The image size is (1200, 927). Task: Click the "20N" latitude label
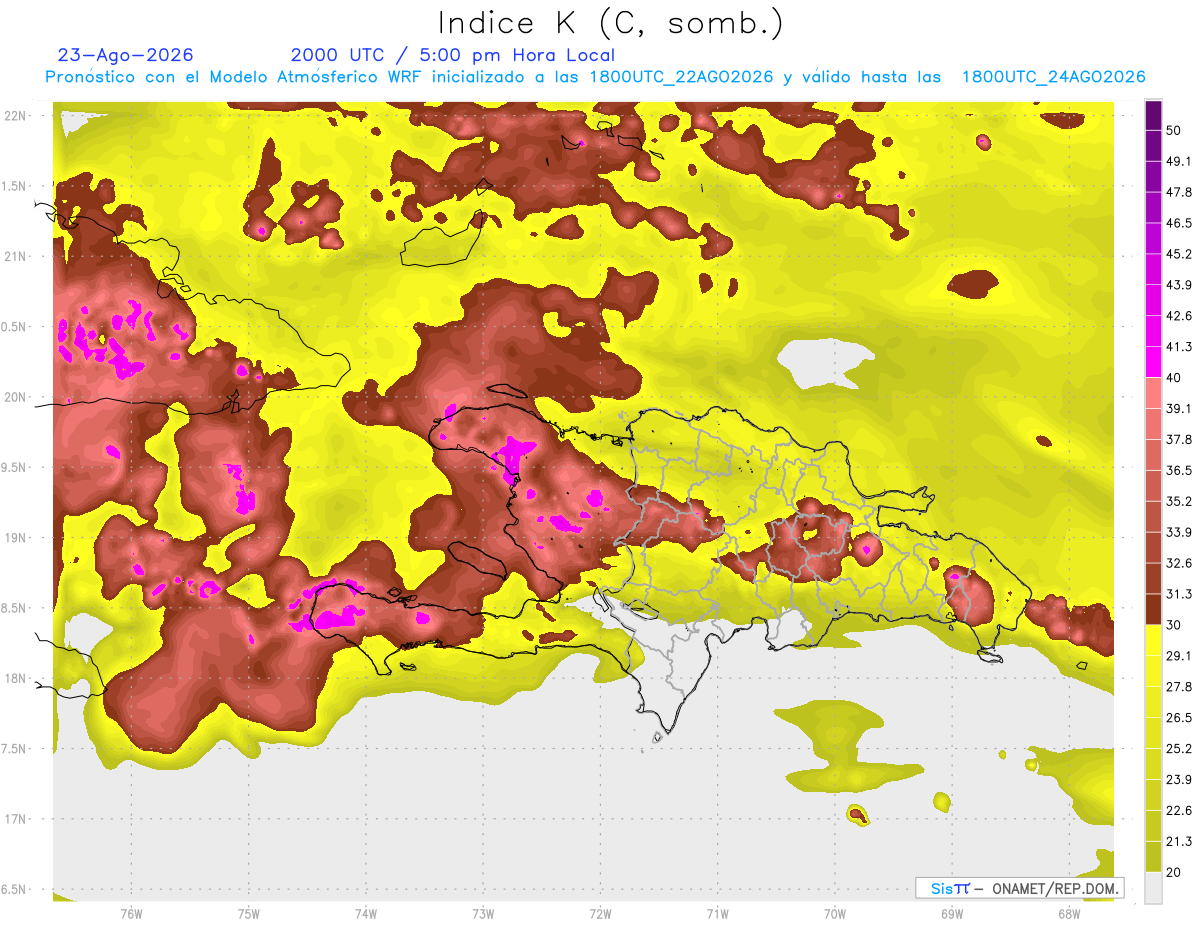(14, 397)
